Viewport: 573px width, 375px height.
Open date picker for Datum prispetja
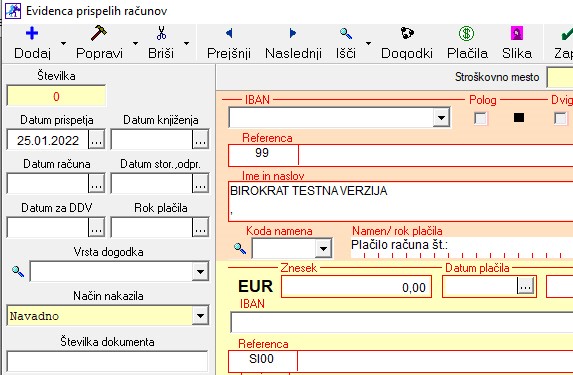point(96,139)
